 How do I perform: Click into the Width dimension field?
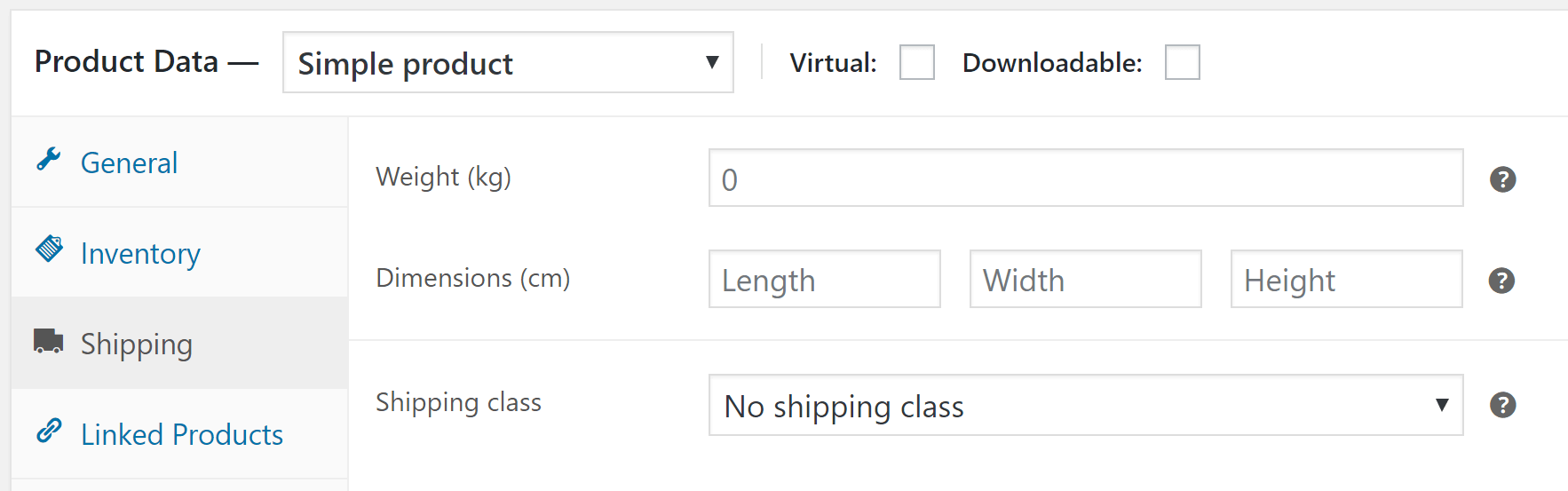1086,279
